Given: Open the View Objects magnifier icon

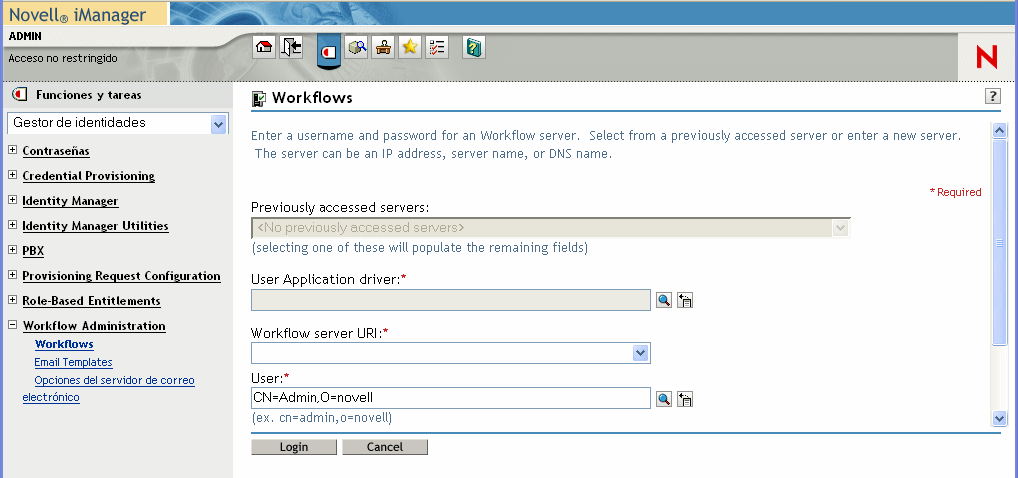Looking at the screenshot, I should 356,47.
